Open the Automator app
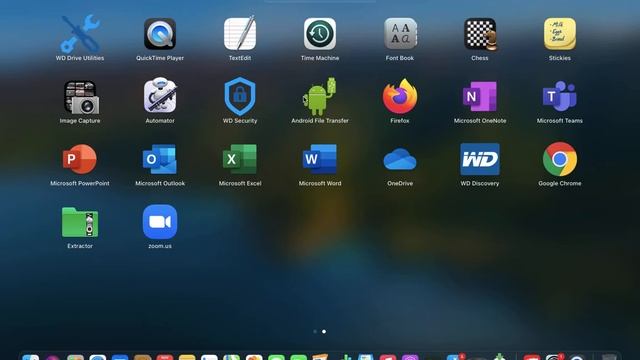 [160, 96]
